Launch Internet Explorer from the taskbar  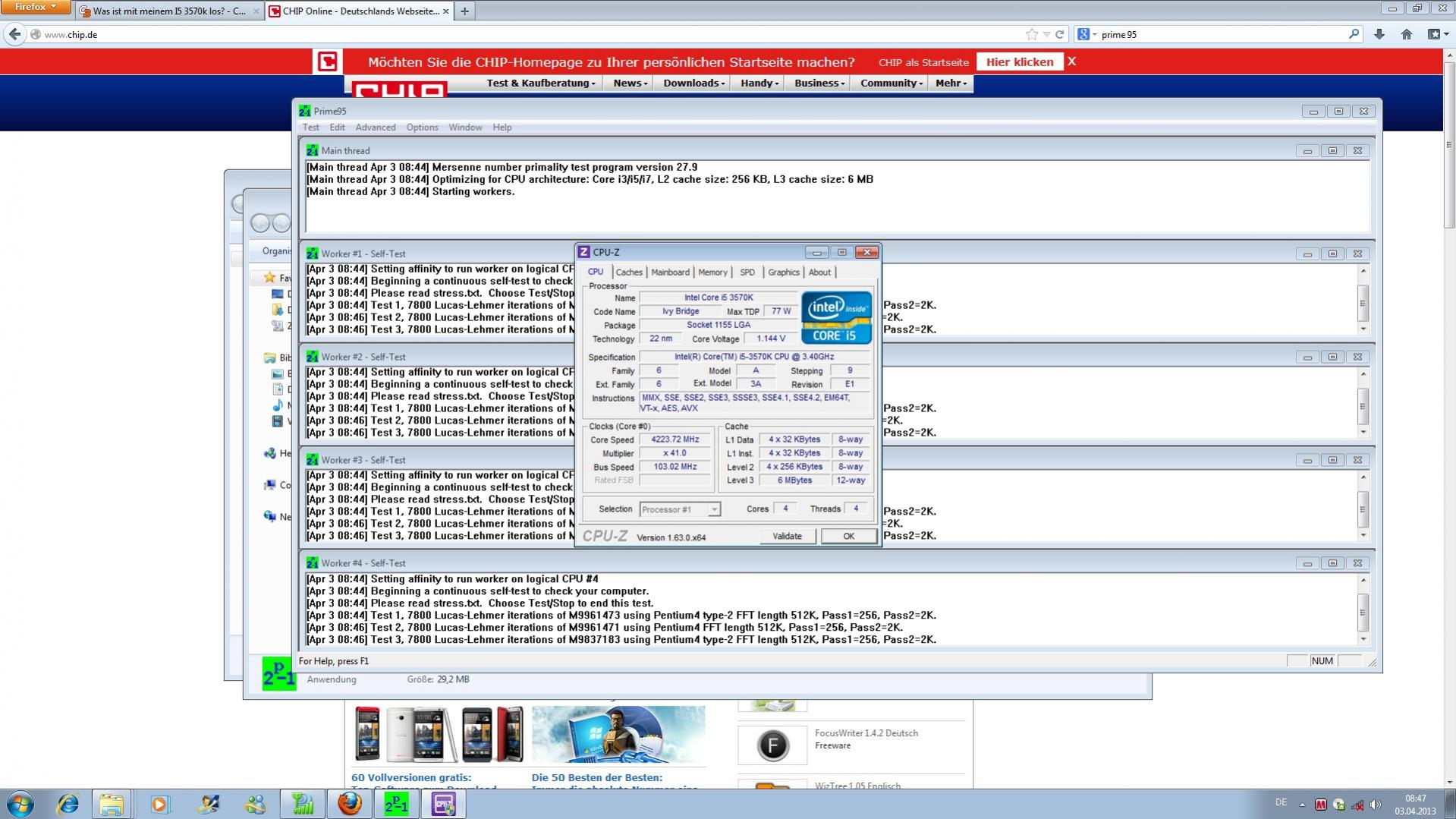(68, 804)
